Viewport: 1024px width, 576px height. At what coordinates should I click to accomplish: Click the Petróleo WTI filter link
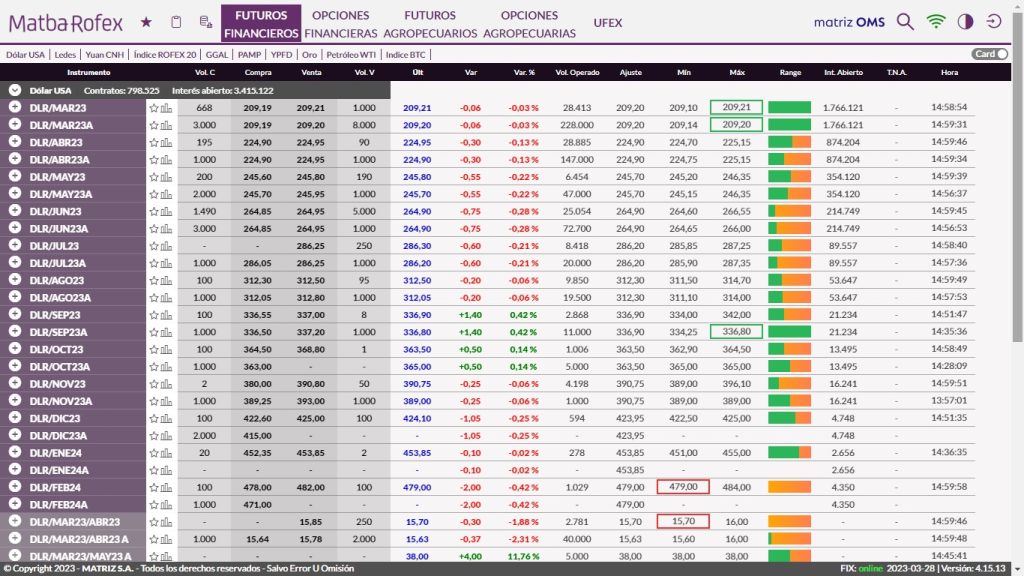[x=352, y=54]
